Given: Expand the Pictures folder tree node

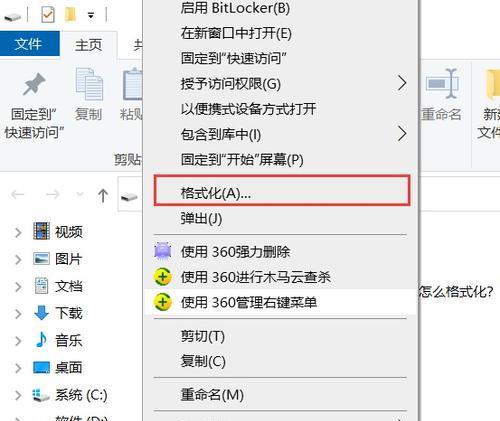Looking at the screenshot, I should click(x=18, y=259).
